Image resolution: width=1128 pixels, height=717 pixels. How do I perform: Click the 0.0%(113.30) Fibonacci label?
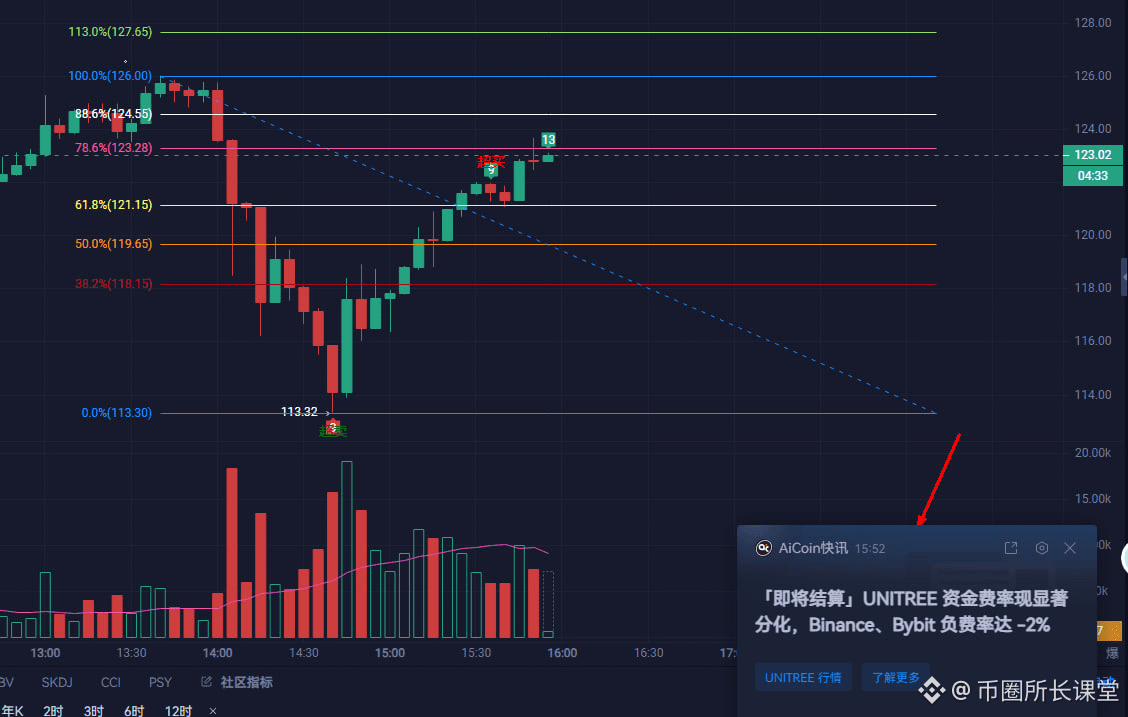117,413
